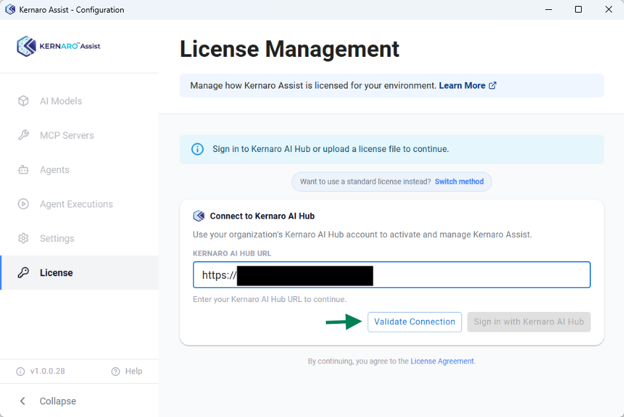Click the Agent Executions play icon
Screen dimensions: 624x417
pyautogui.click(x=23, y=204)
